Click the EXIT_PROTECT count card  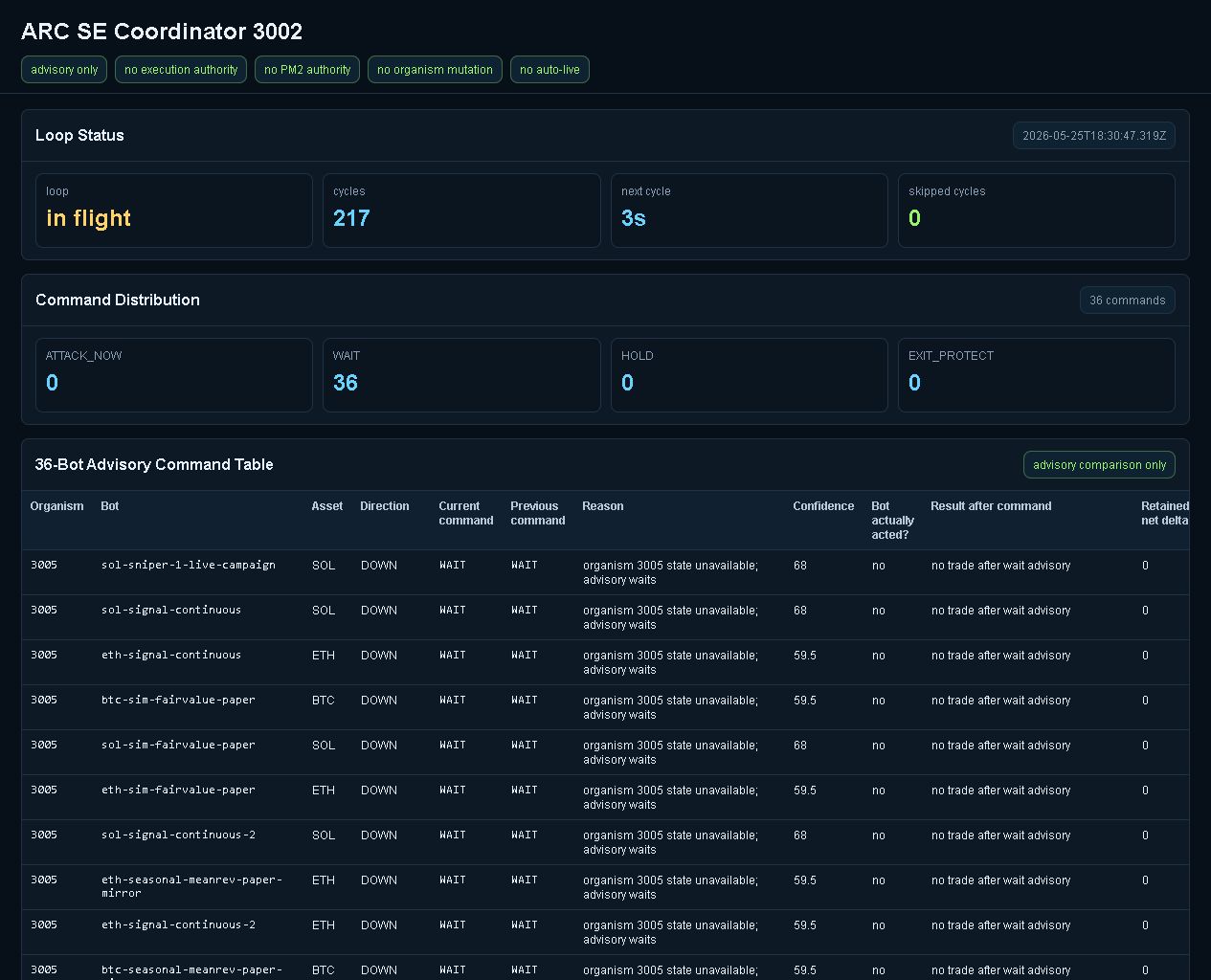coord(1037,374)
